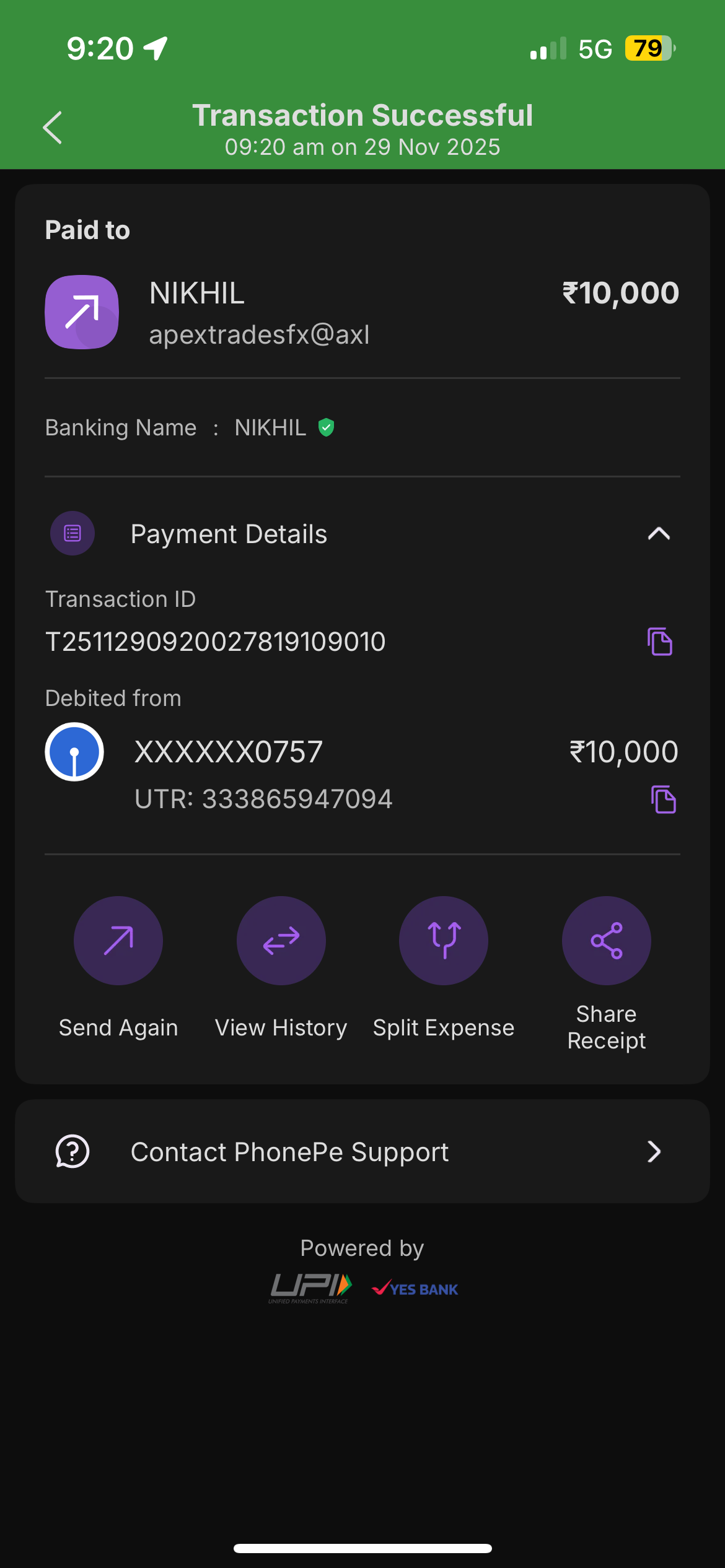Image resolution: width=725 pixels, height=1568 pixels.
Task: Tap the SBI bank logo
Action: pyautogui.click(x=74, y=752)
